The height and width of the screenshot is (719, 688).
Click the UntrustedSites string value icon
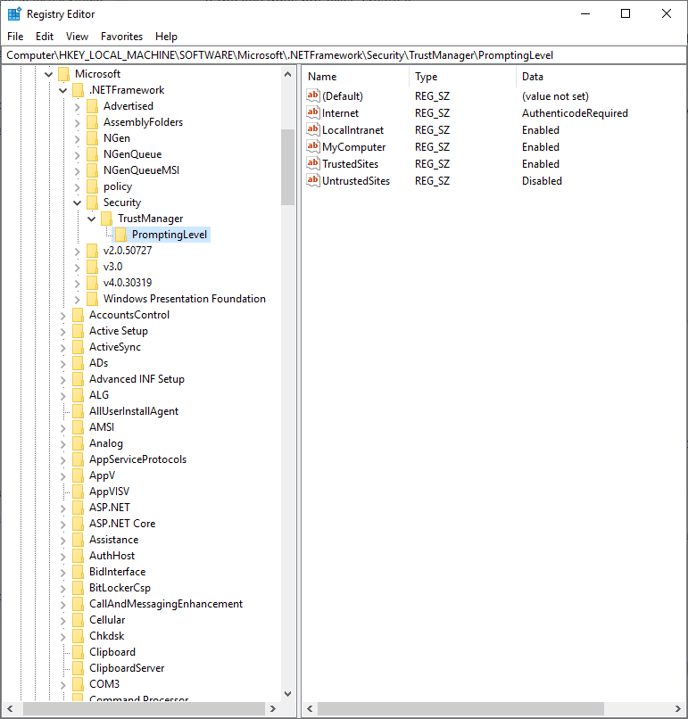[313, 181]
